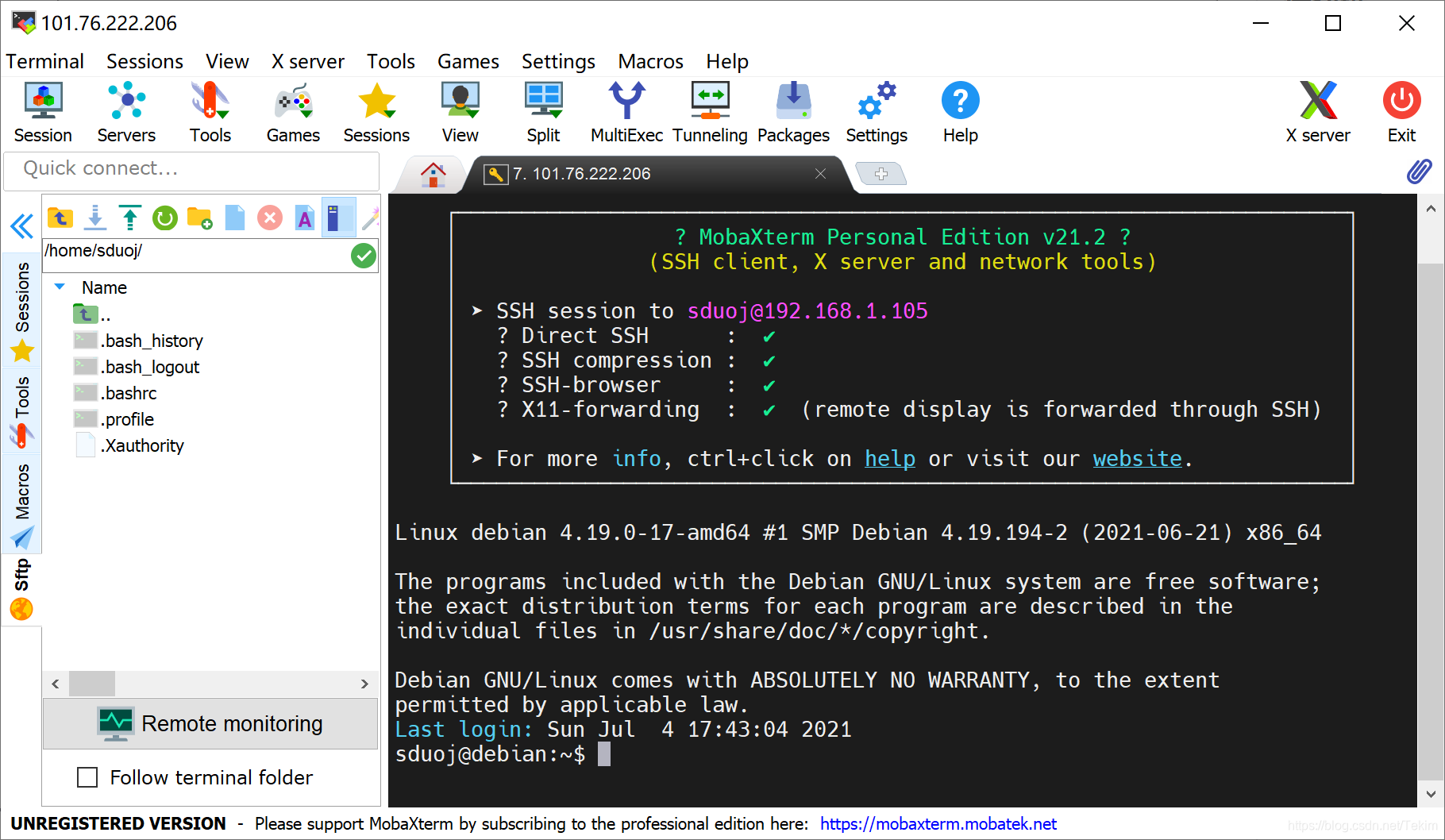Screen dimensions: 1445x840
Task: Open the Tunneling toolbar icon
Action: [711, 113]
